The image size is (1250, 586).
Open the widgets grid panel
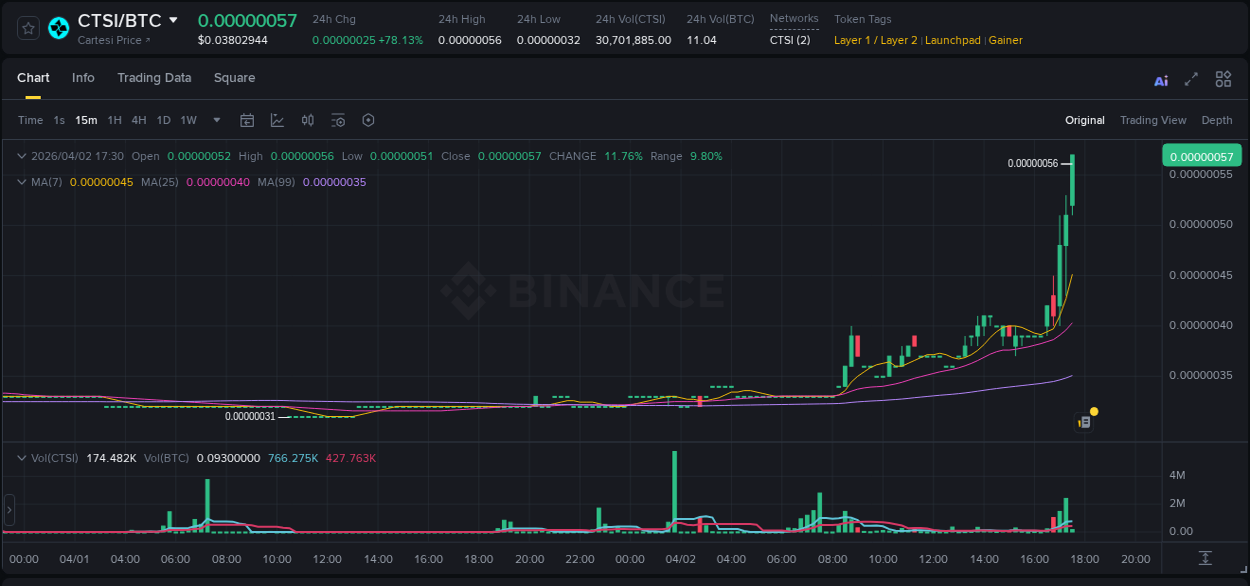pos(1222,79)
